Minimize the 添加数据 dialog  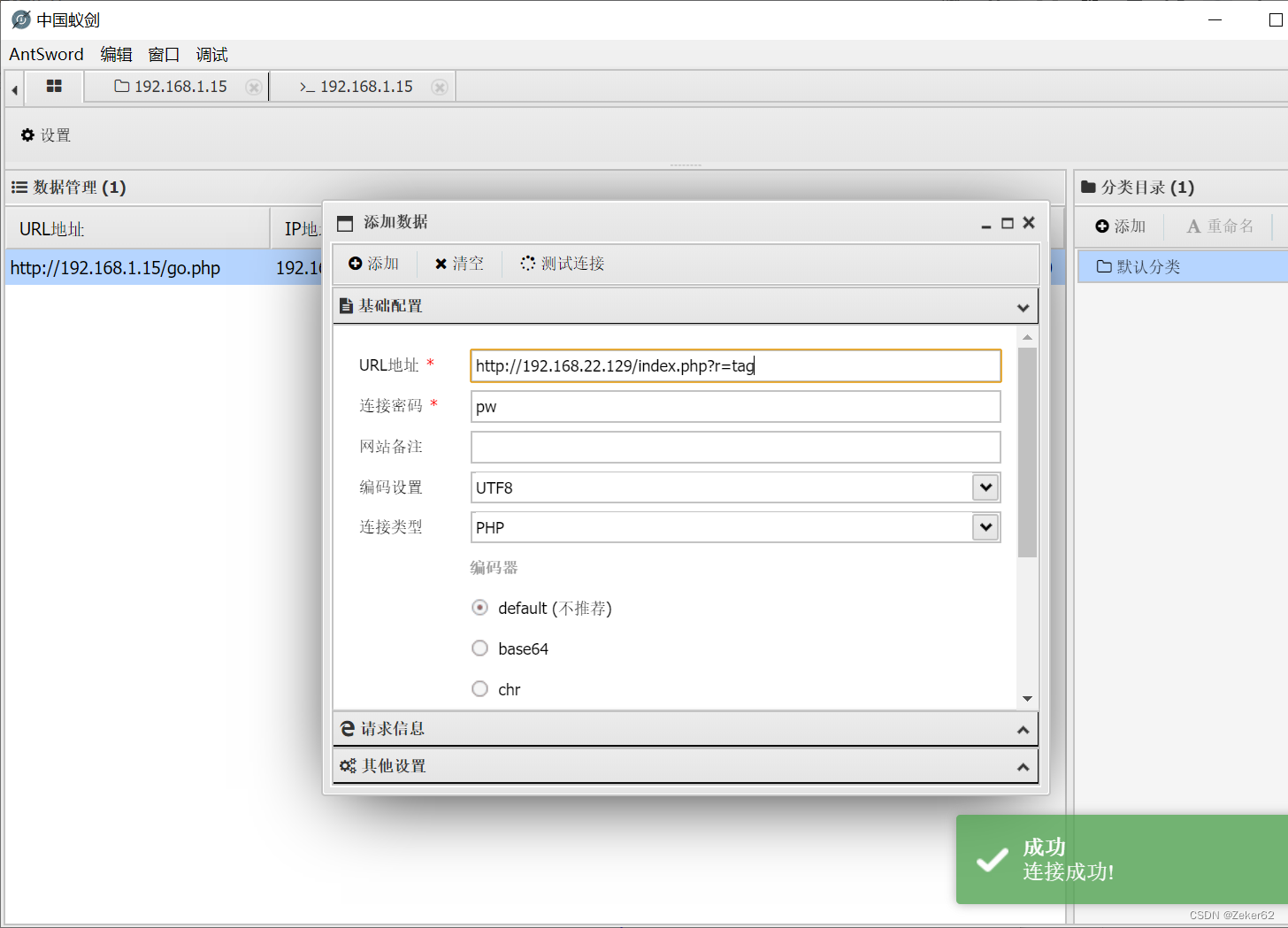(985, 225)
